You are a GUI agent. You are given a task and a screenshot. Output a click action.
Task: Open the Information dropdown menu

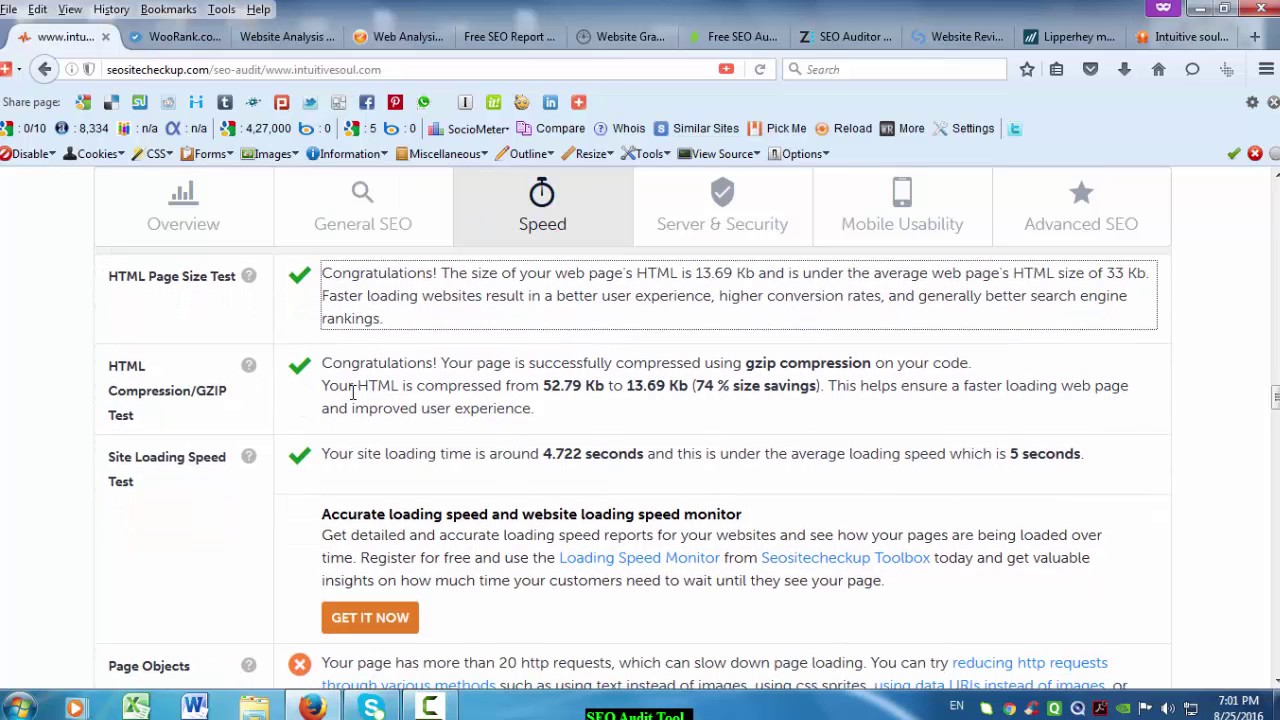pyautogui.click(x=348, y=154)
